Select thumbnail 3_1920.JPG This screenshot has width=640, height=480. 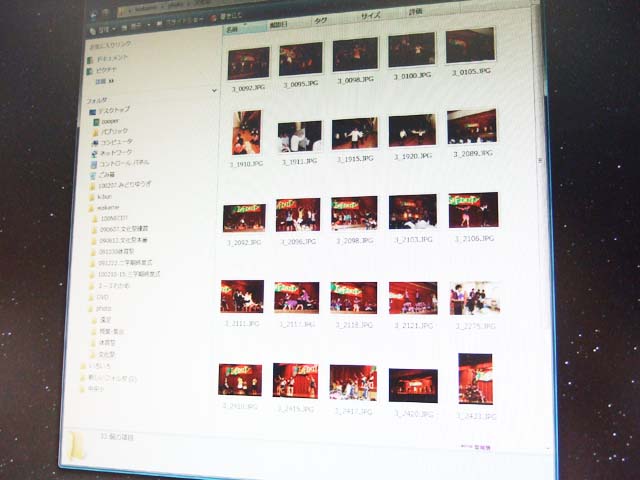pyautogui.click(x=412, y=131)
